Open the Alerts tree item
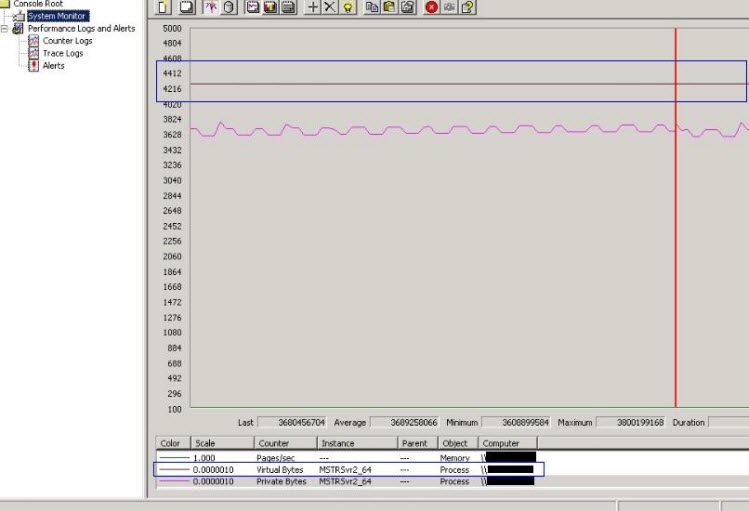Screen dimensions: 749x511 pyautogui.click(x=54, y=66)
